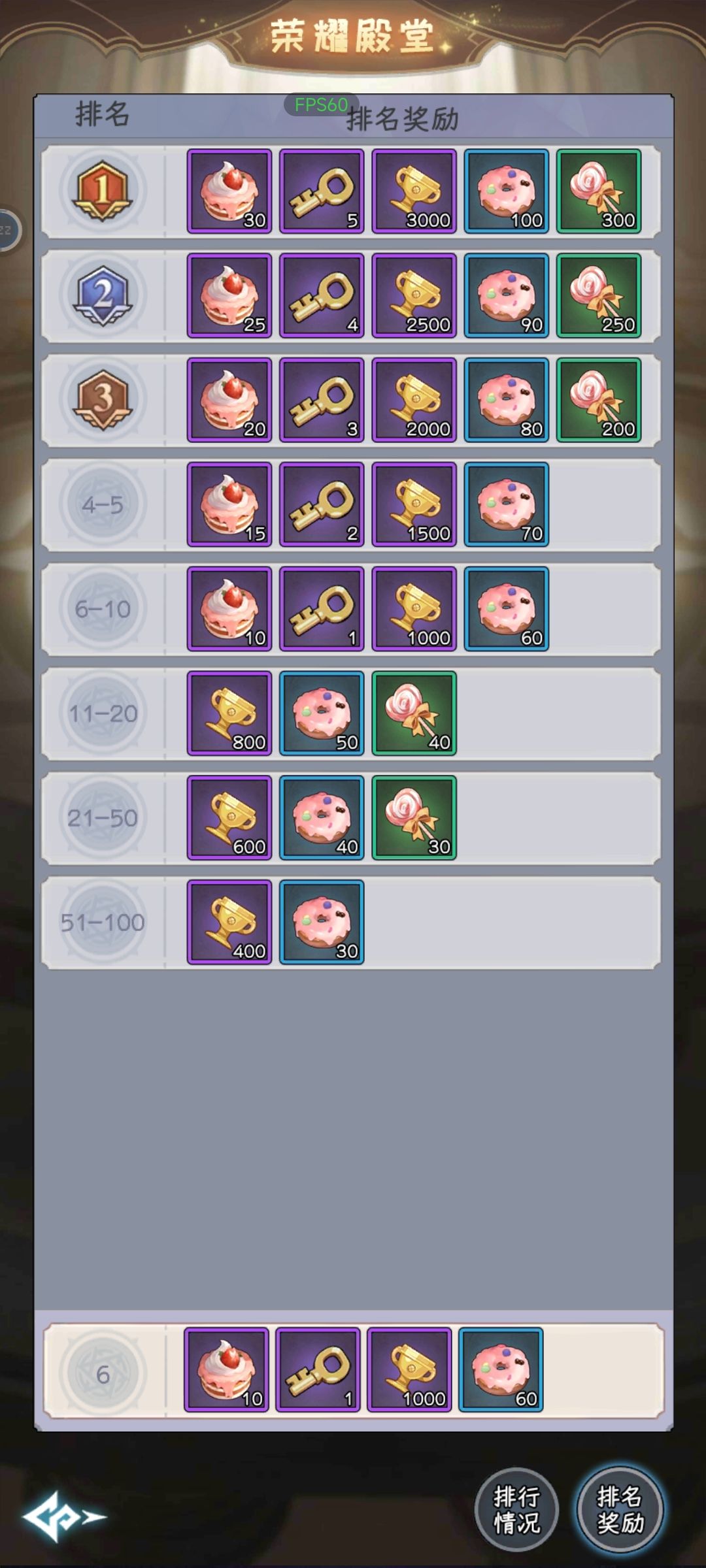Select the 51-100 donut showing 30
Viewport: 706px width, 1568px height.
[322, 923]
